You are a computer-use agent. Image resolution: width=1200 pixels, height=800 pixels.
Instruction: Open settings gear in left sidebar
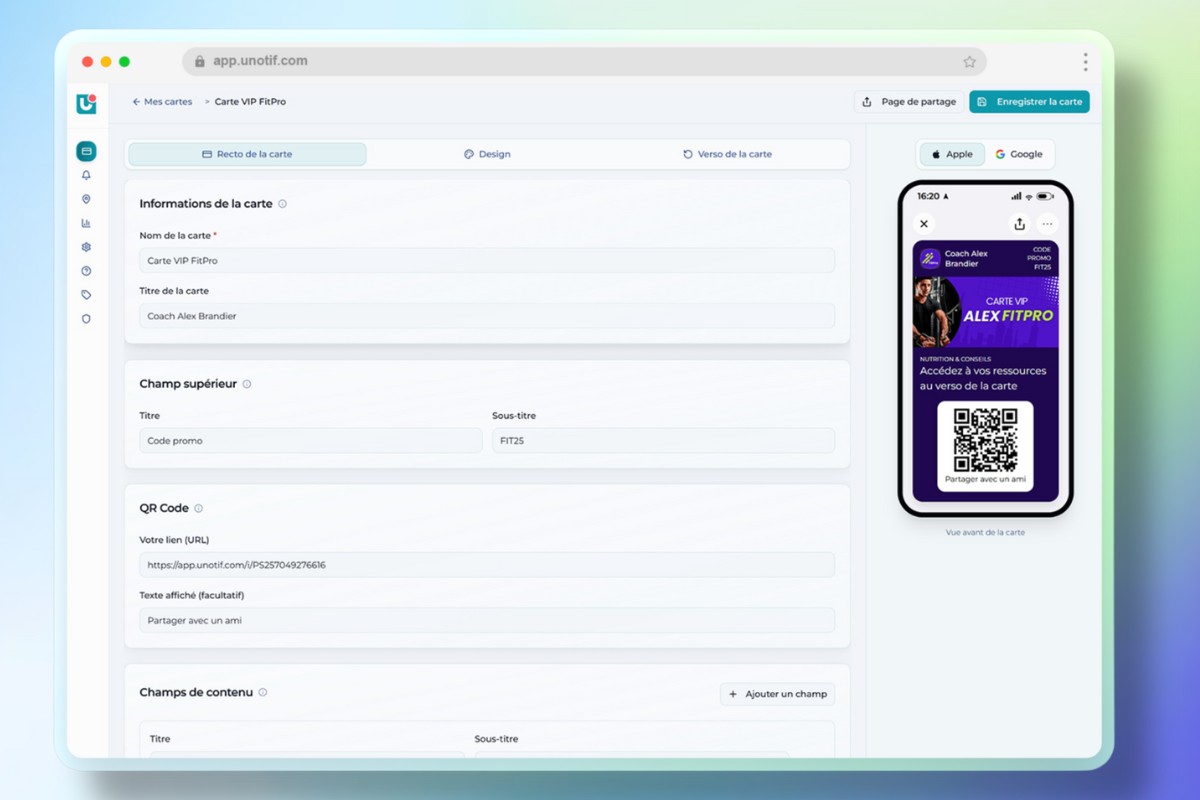pos(86,247)
